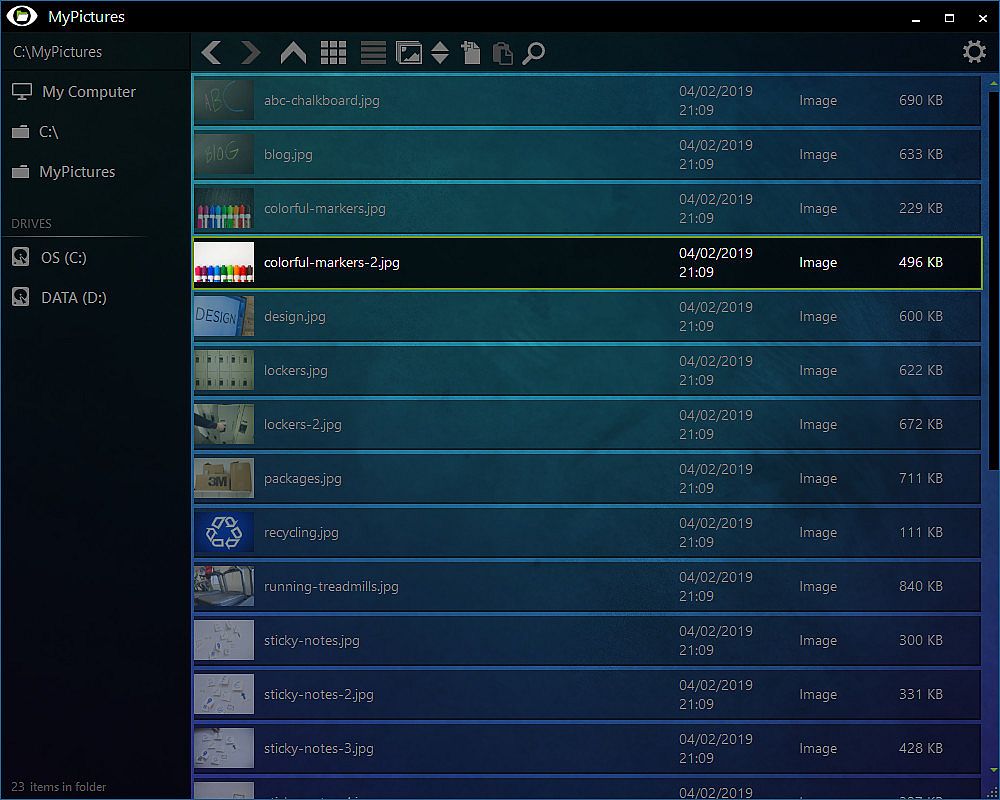Navigate up one folder level
The height and width of the screenshot is (800, 1000).
(293, 52)
